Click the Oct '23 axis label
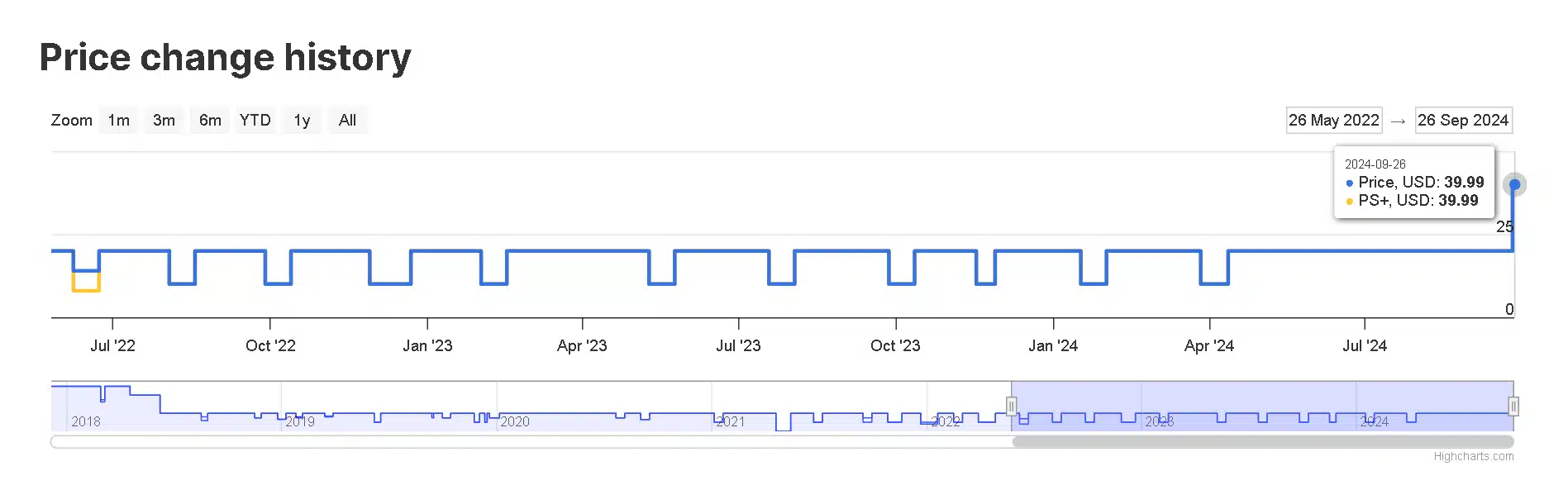The image size is (1568, 504). pyautogui.click(x=895, y=345)
